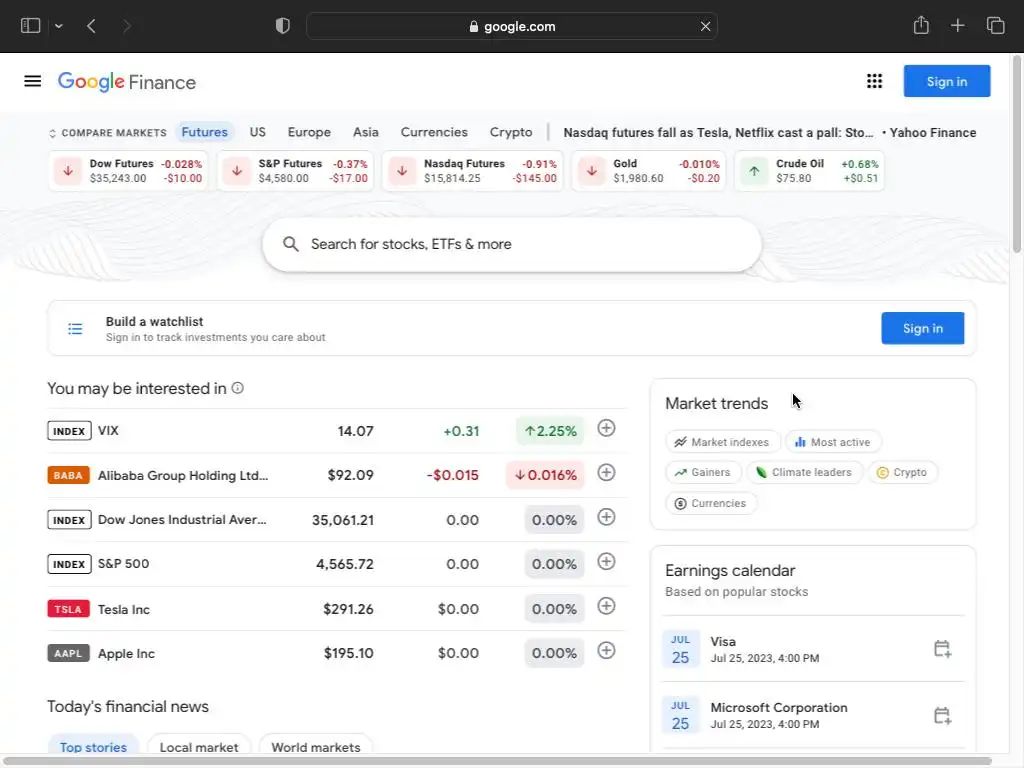Viewport: 1024px width, 768px height.
Task: Open the Currencies trend chip
Action: click(711, 503)
